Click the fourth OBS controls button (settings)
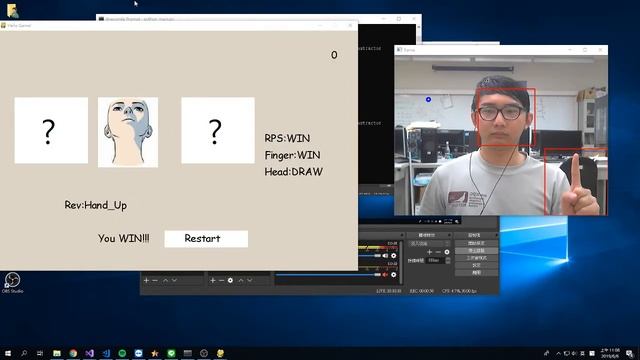The height and width of the screenshot is (360, 640). pos(476,265)
